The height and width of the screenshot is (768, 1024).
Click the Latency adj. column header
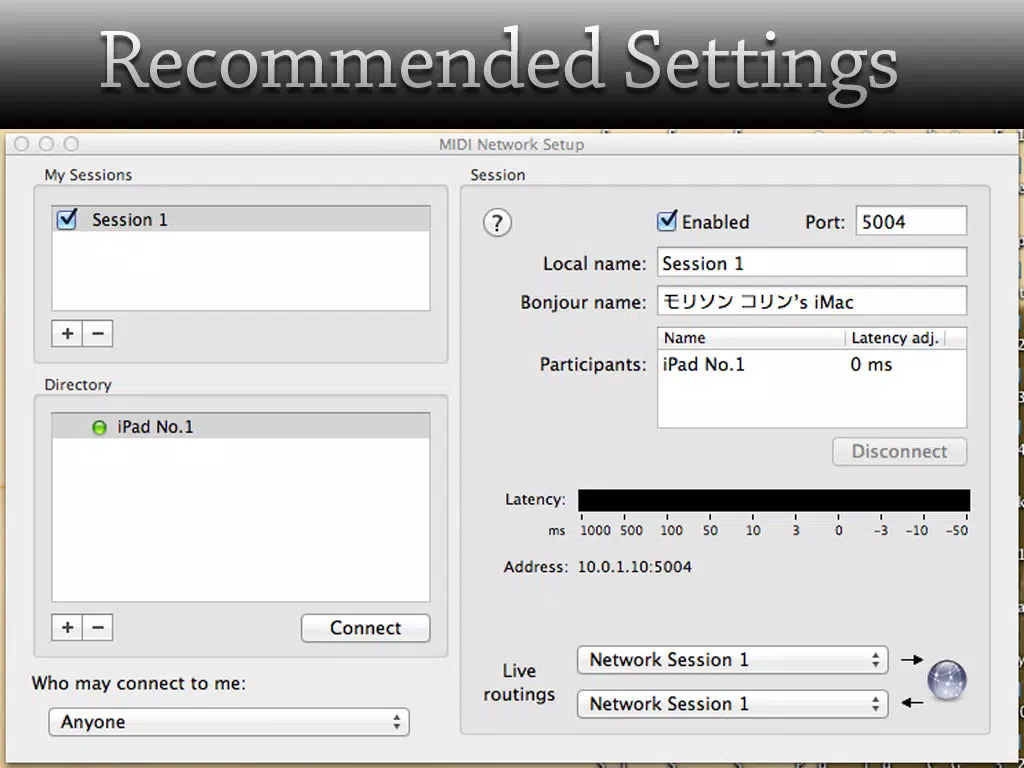895,338
